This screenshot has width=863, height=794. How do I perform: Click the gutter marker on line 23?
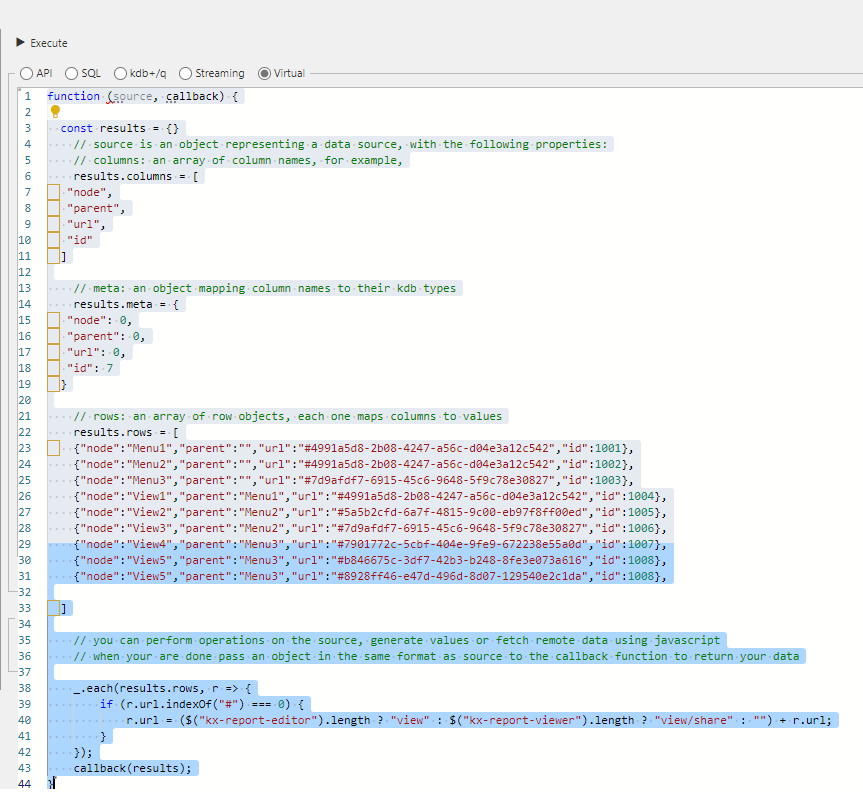click(54, 447)
